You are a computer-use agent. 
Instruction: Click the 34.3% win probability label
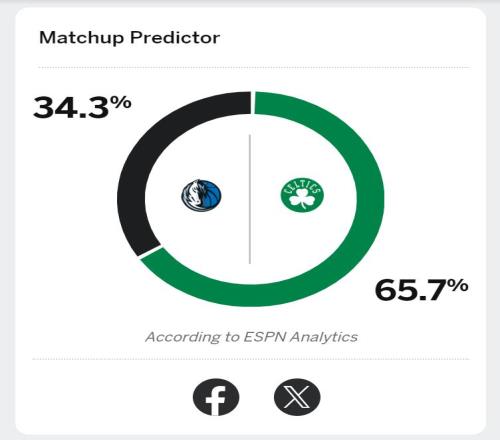pos(82,107)
